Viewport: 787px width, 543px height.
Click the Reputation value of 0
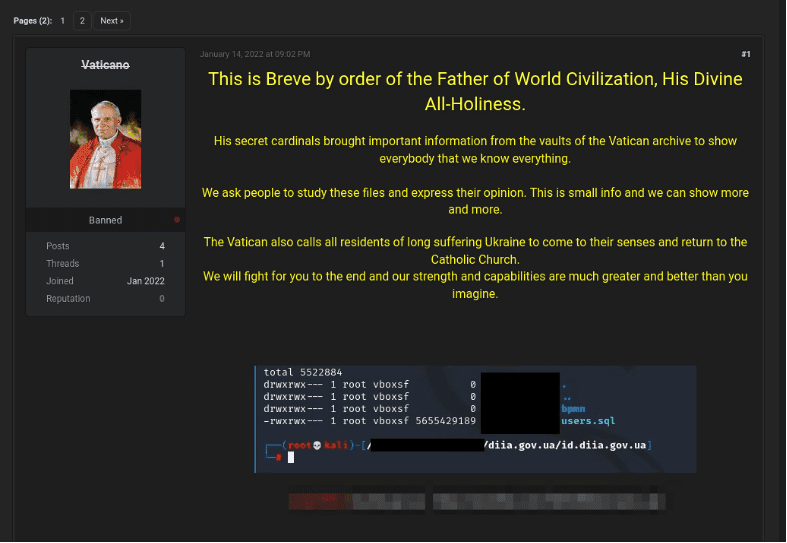(161, 299)
